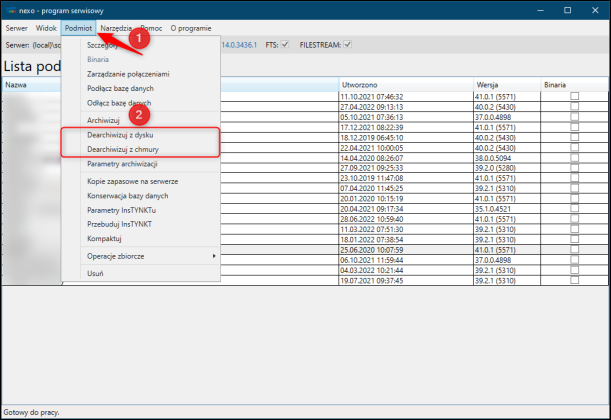Screen dimensions: 611x420
Task: Choose Dearchiwizuj z chmury
Action: point(141,150)
